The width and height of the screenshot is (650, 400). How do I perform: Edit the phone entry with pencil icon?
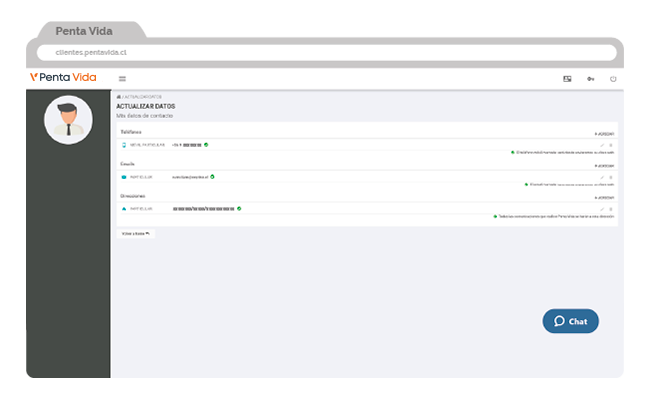[x=602, y=145]
